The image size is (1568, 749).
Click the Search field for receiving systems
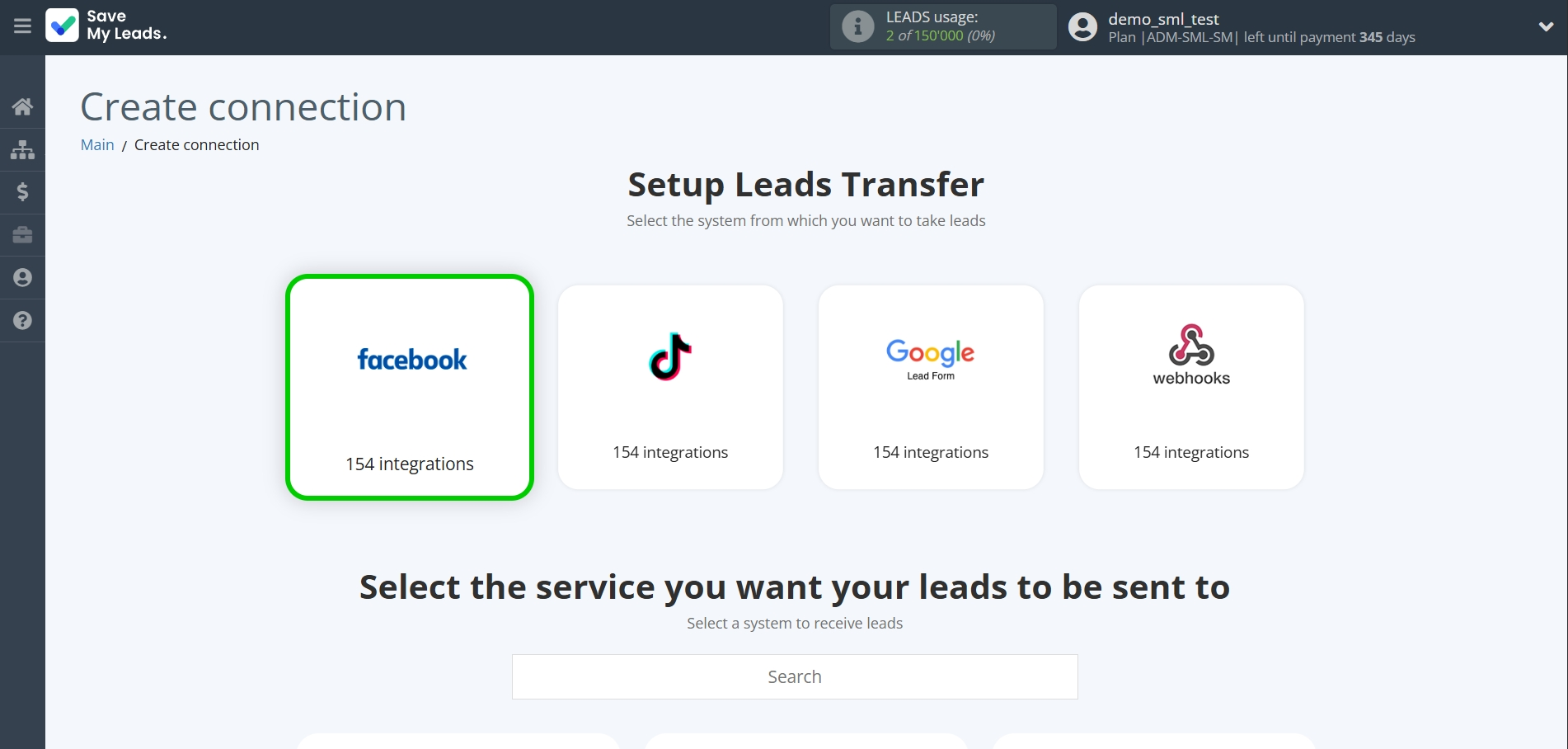(794, 676)
